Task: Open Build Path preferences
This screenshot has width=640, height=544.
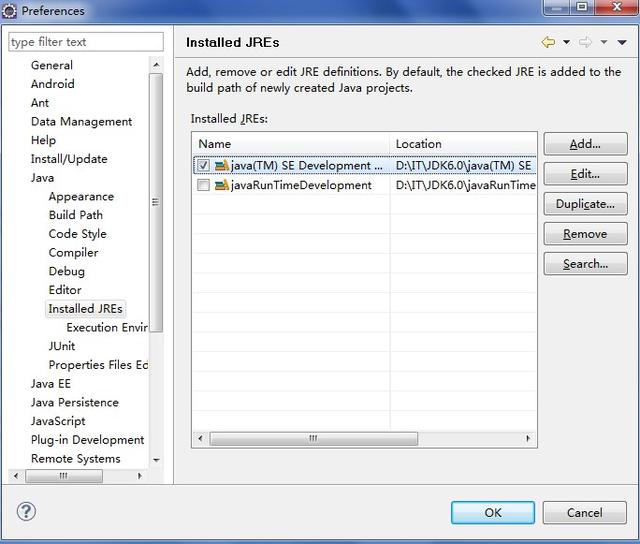Action: pos(76,215)
